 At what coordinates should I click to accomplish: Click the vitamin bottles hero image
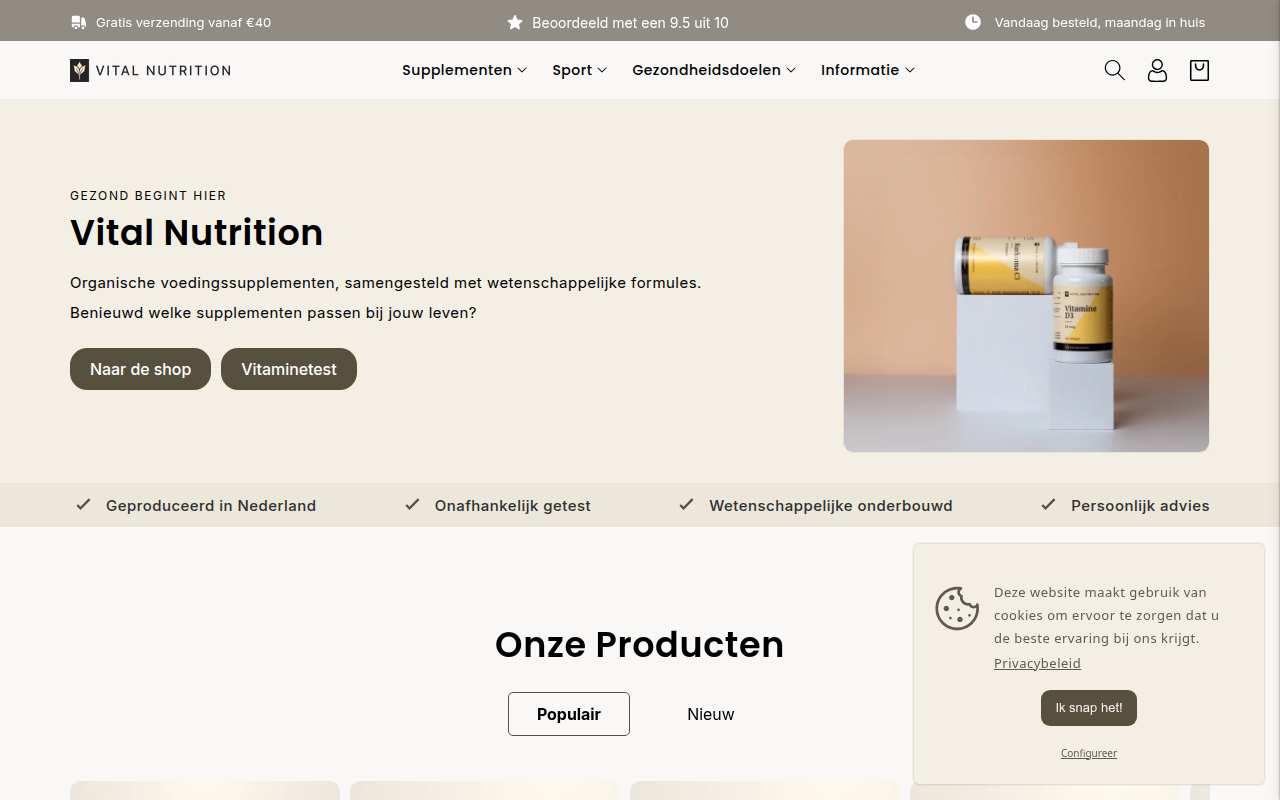point(1026,296)
